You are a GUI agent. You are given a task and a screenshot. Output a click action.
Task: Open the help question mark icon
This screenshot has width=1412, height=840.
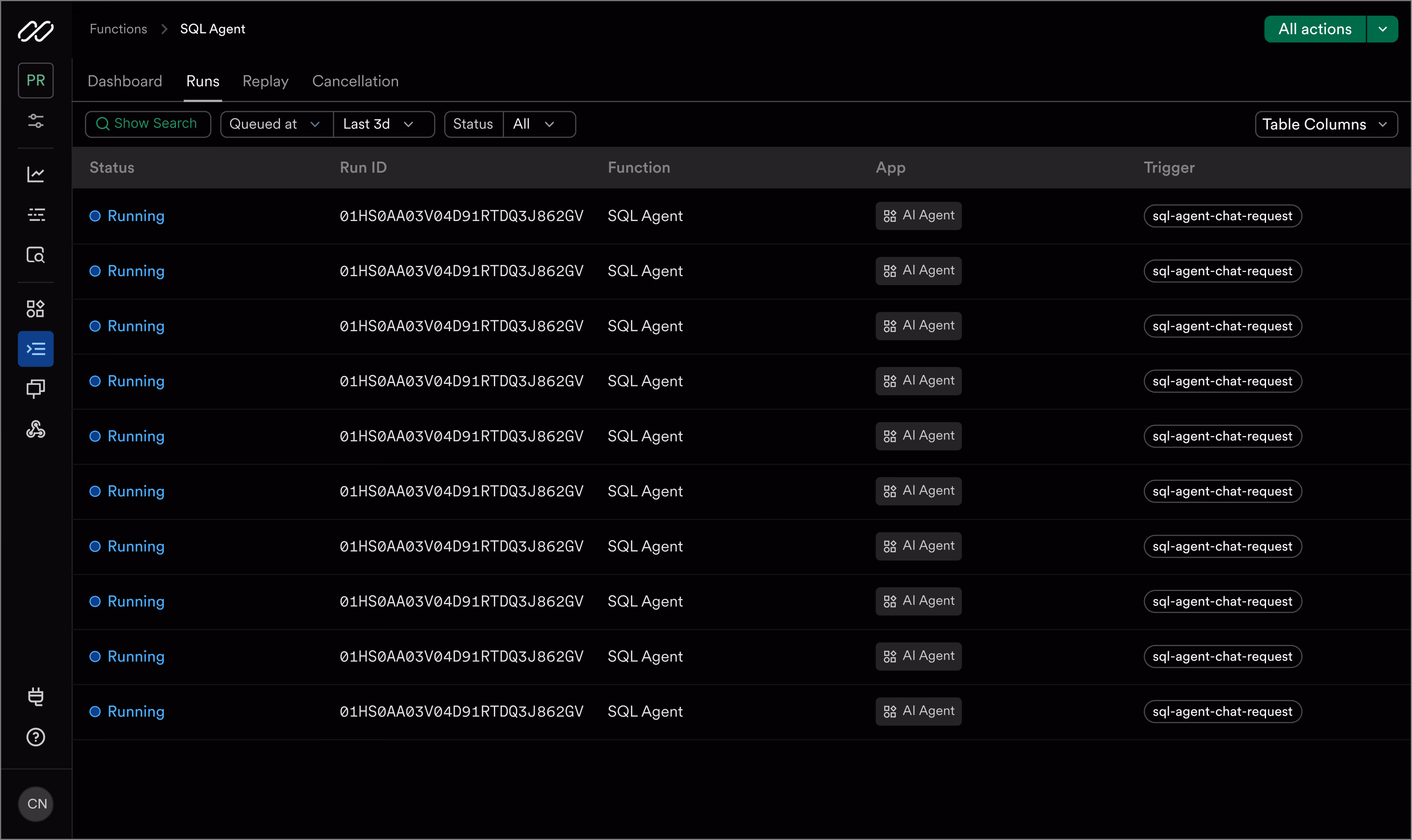click(x=36, y=737)
